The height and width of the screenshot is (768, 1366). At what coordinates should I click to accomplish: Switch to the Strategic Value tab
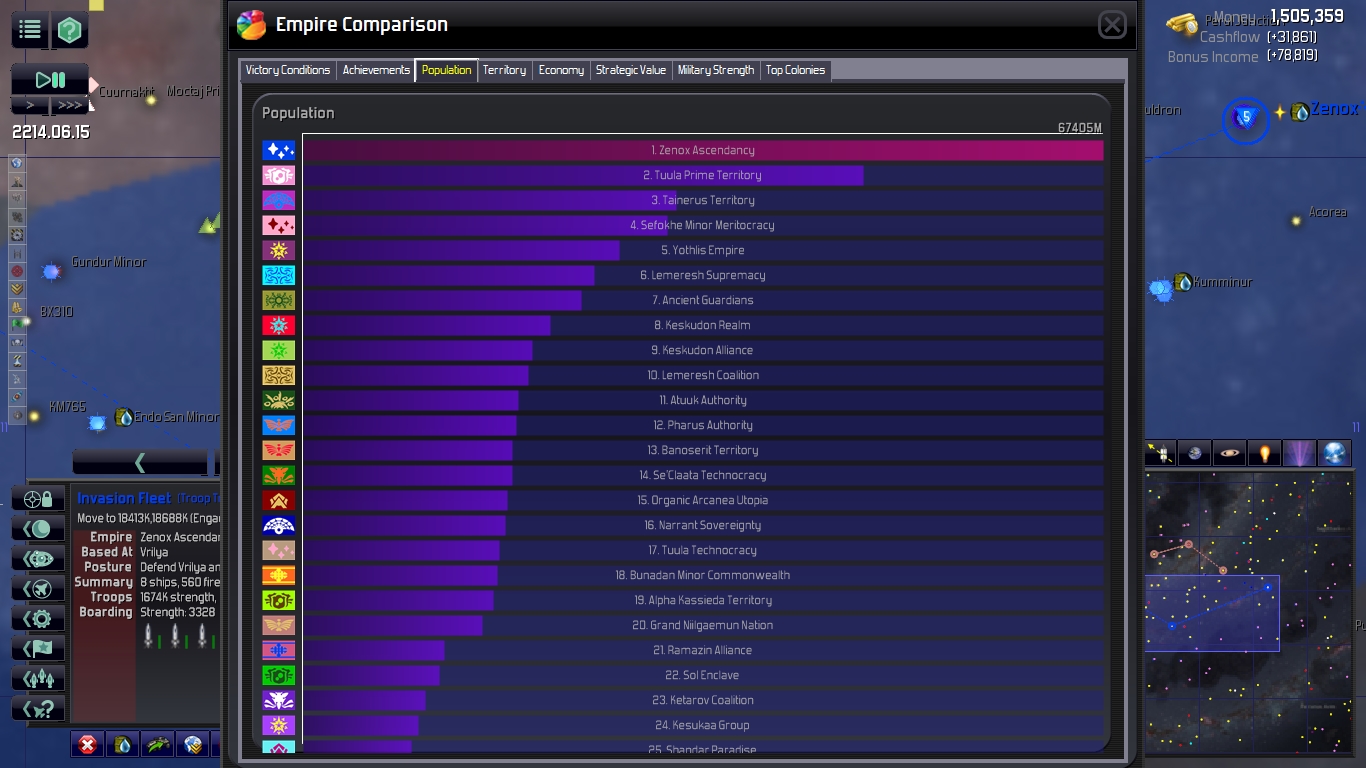point(631,70)
